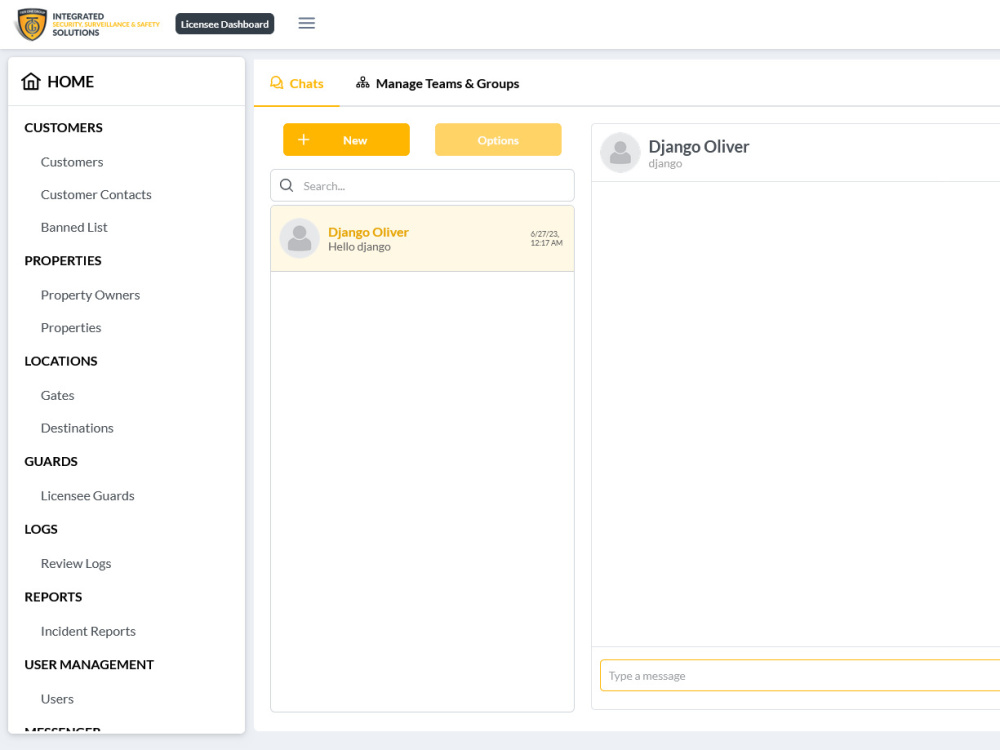This screenshot has width=1000, height=750.
Task: Open Manage Teams & Groups tab
Action: 438,84
